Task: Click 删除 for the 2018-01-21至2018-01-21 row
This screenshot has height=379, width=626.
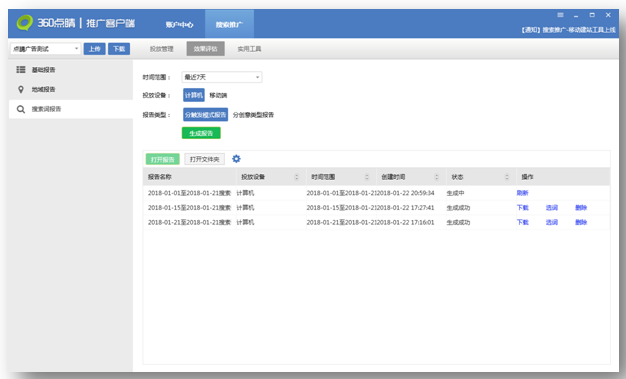Action: [581, 222]
